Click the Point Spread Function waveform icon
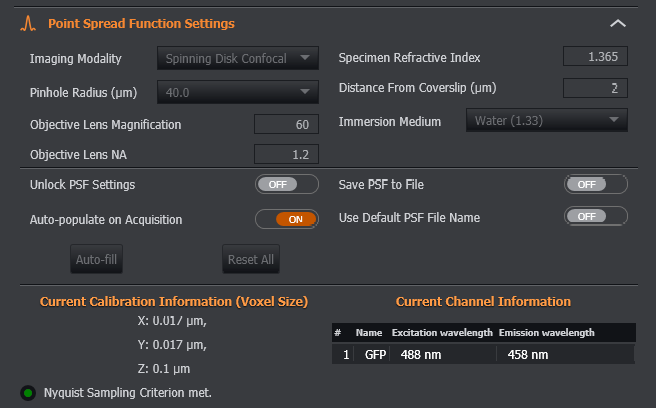This screenshot has height=409, width=656. coord(29,22)
